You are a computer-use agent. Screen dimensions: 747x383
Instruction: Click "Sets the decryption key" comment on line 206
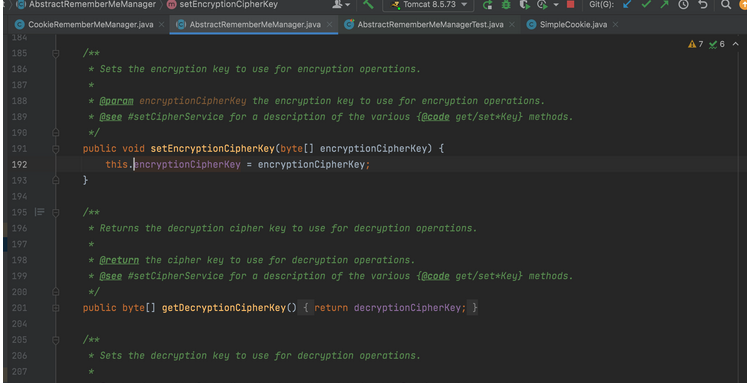click(255, 355)
